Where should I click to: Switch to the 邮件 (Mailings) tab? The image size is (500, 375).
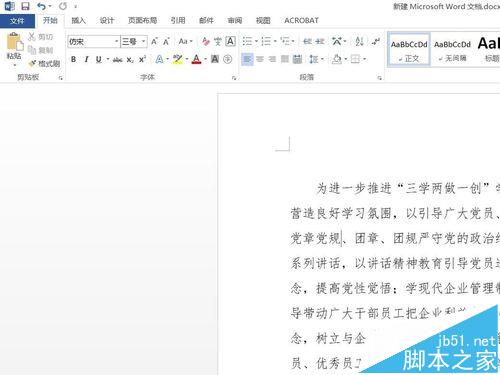(x=206, y=21)
